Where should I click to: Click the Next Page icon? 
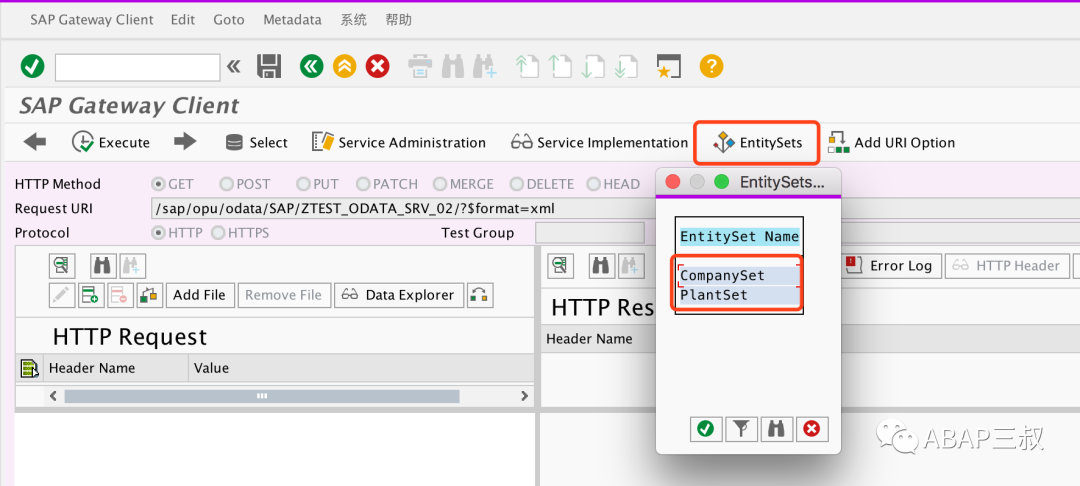point(593,67)
